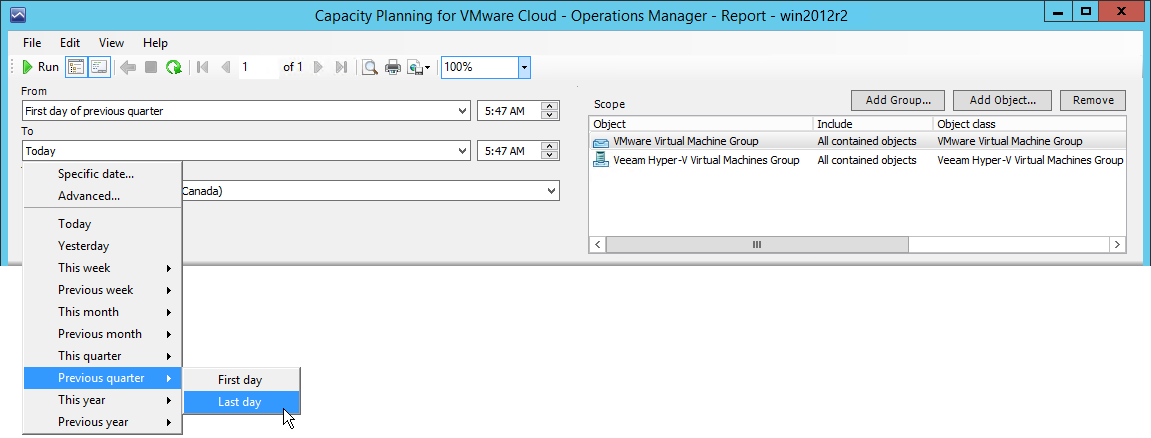Click the Remove button

[x=1093, y=101]
